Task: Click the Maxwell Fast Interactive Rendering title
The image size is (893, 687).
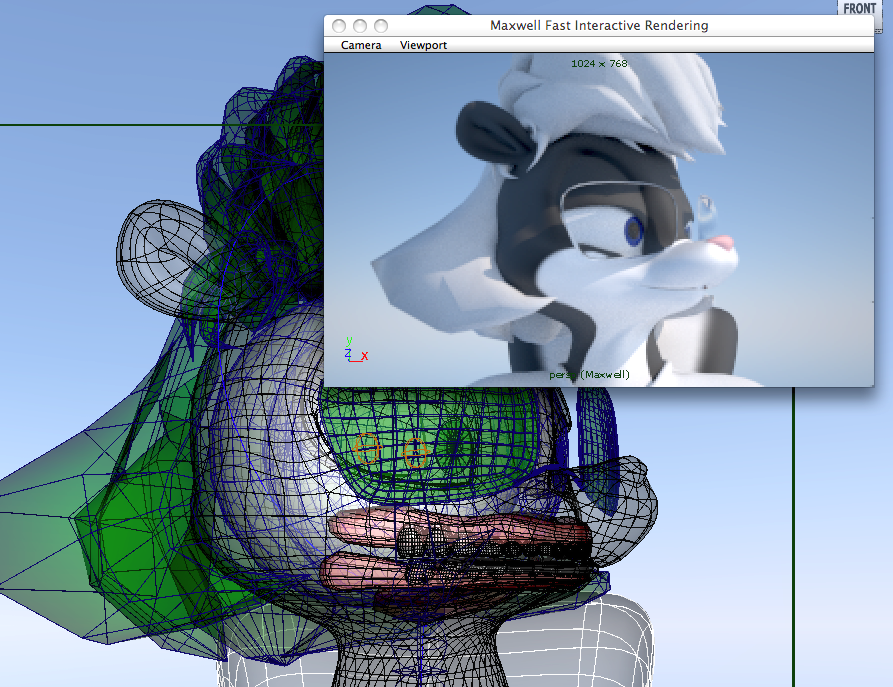Action: point(599,26)
